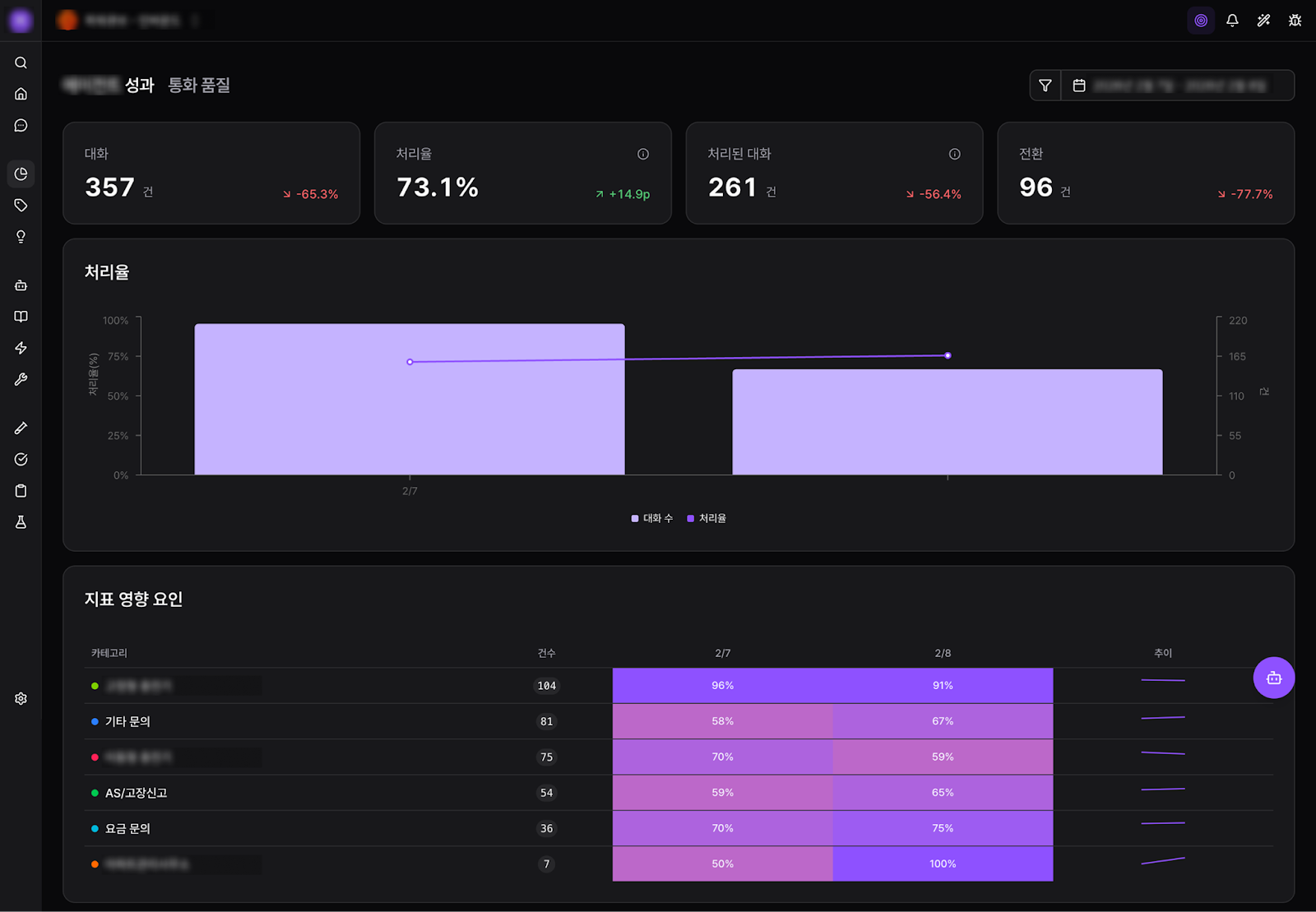Open the lightbulb insights icon
Screen dimensions: 1316x912
pos(21,237)
